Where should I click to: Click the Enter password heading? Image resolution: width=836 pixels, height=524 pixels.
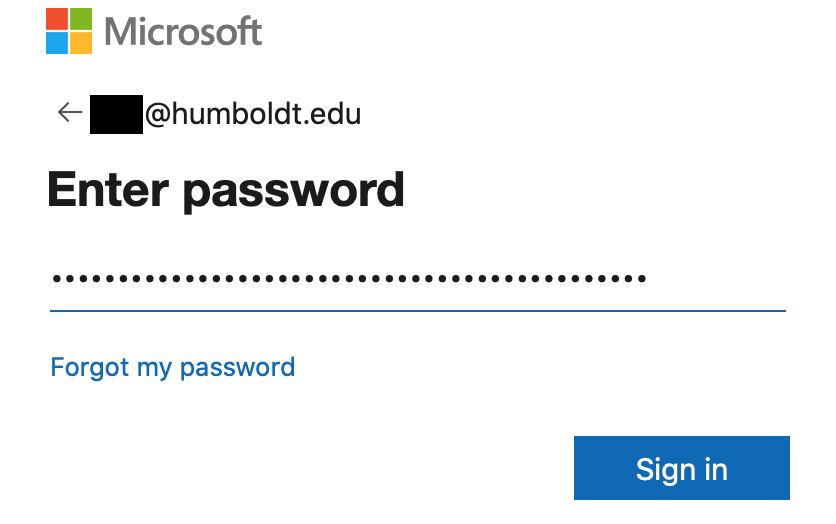pos(226,190)
